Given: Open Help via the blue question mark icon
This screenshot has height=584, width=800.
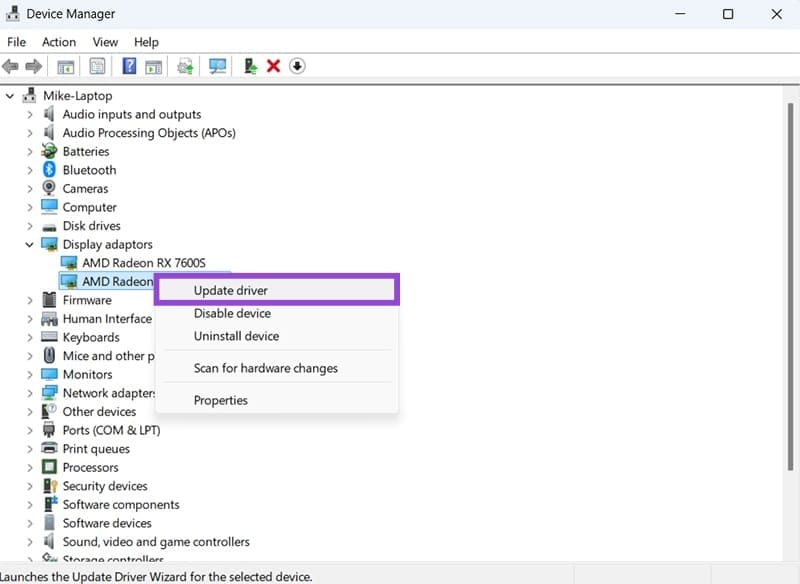Looking at the screenshot, I should pos(128,66).
